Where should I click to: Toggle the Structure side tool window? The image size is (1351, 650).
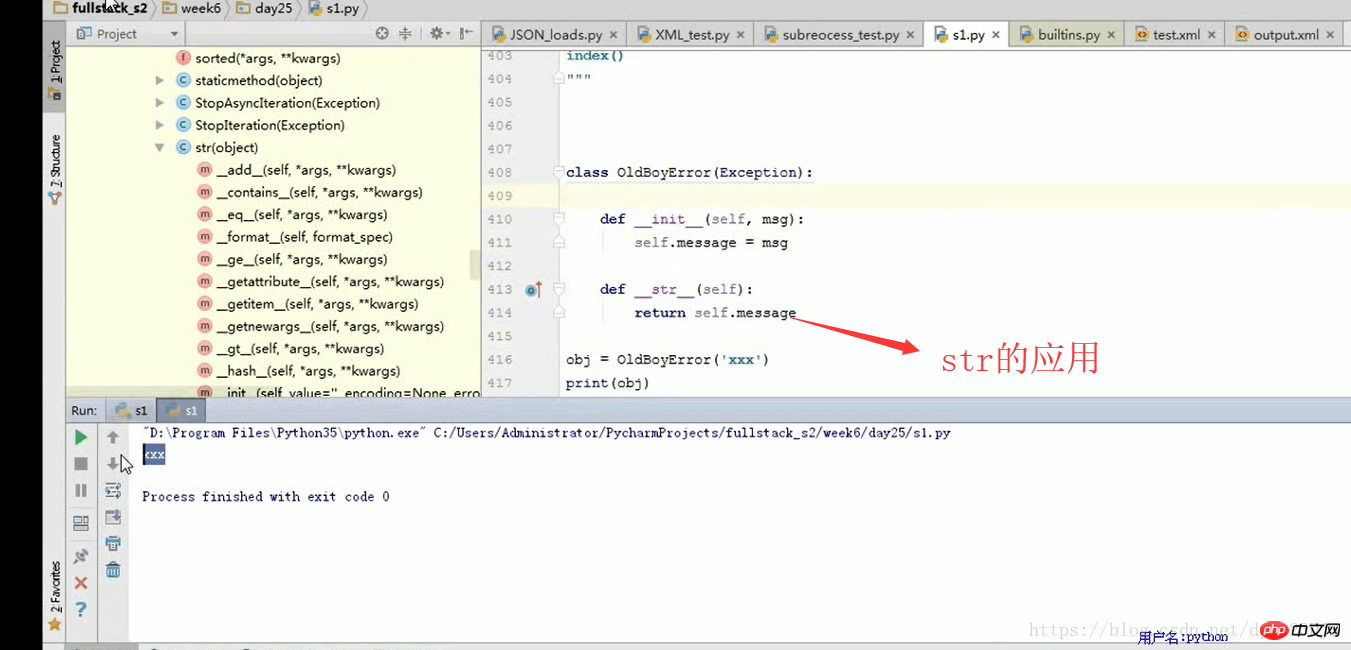click(55, 170)
